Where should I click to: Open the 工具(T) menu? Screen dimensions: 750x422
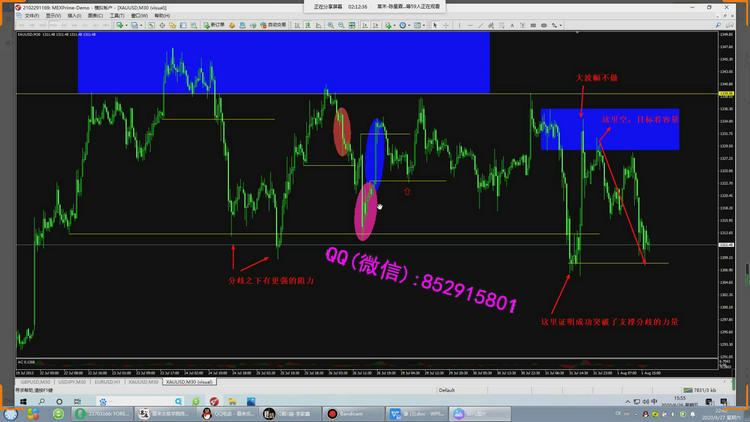pos(117,16)
